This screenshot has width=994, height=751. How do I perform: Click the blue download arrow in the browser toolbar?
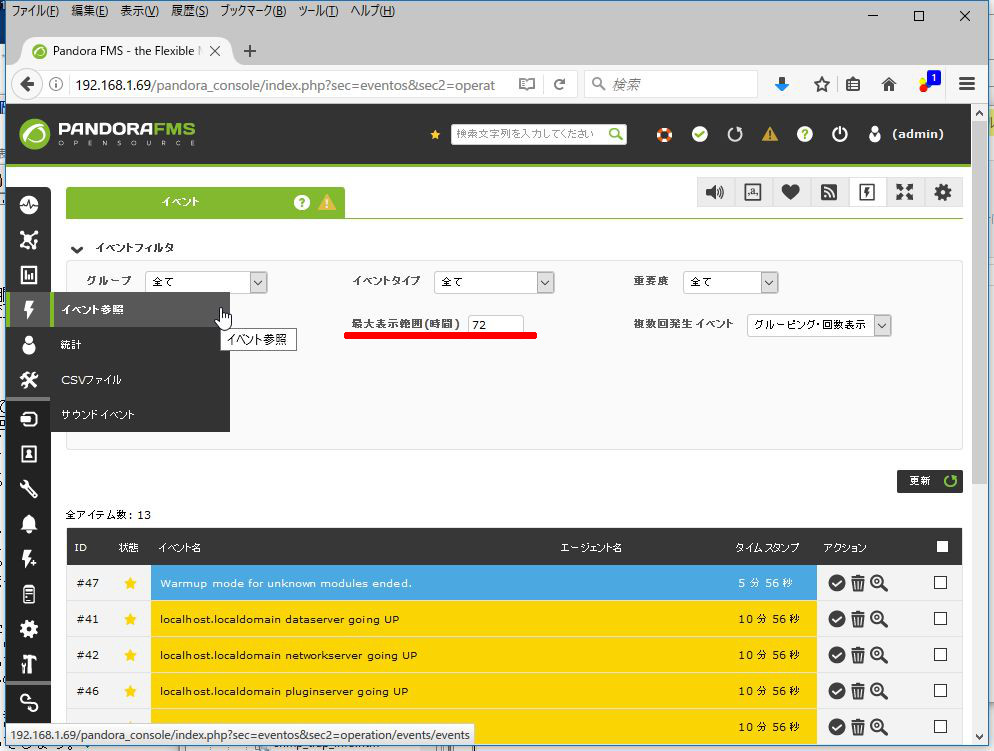point(782,84)
